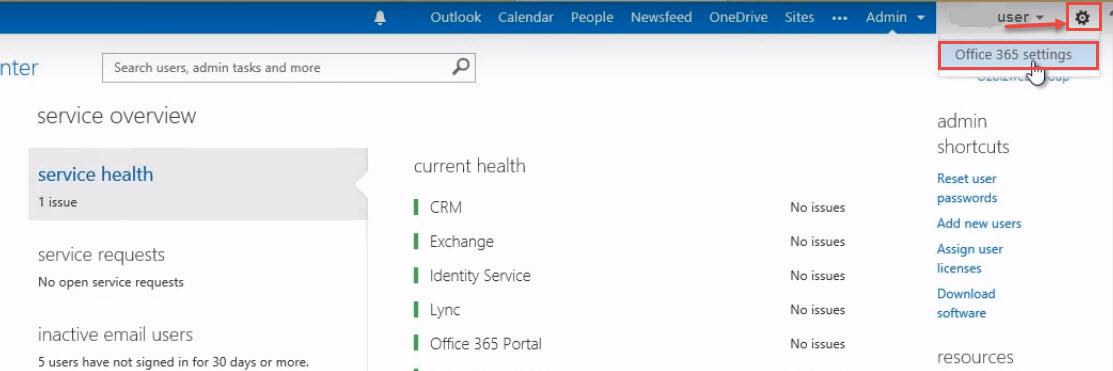Select the service health panel
This screenshot has height=371, width=1113.
coord(198,184)
